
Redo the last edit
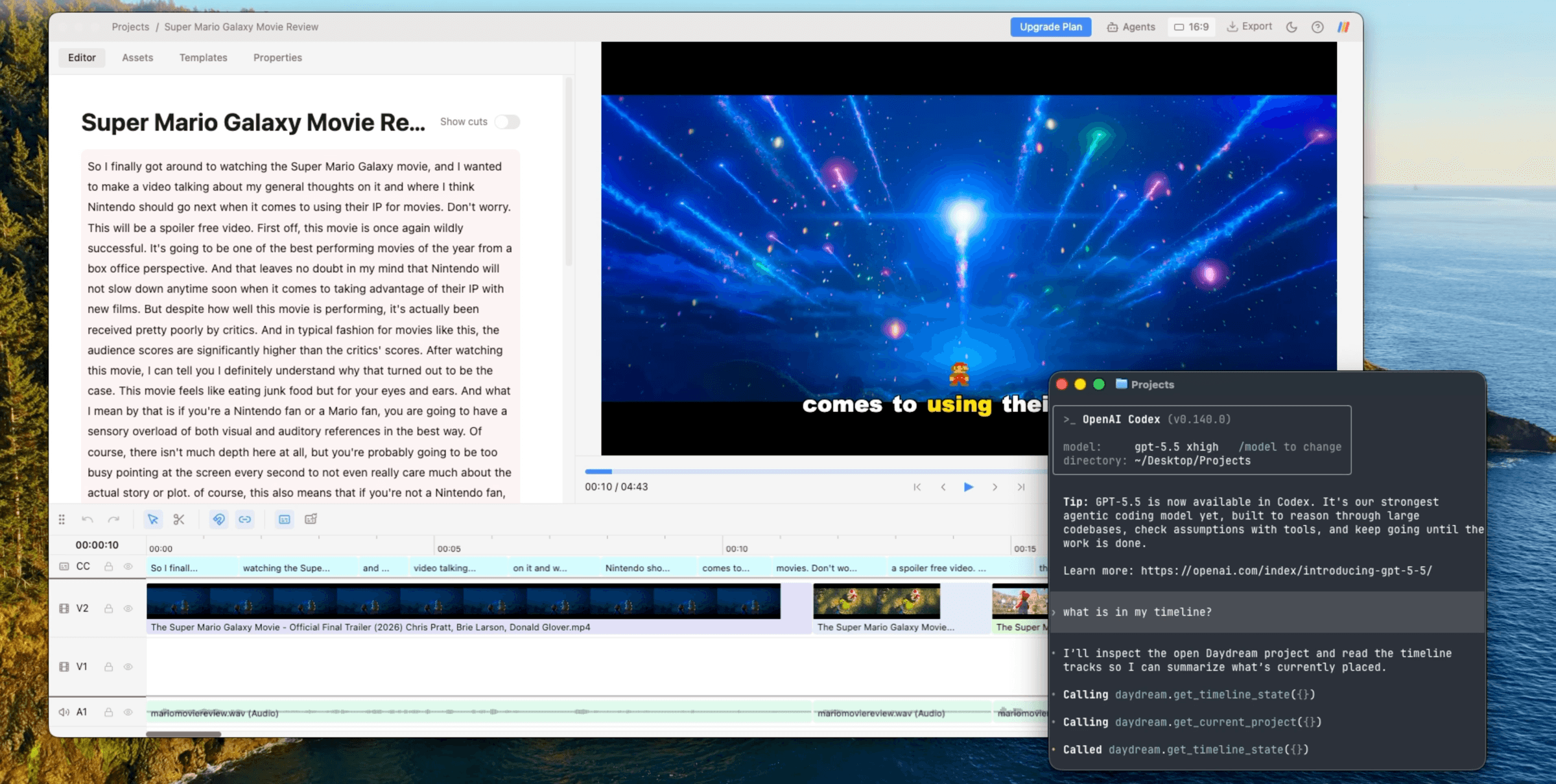[113, 519]
